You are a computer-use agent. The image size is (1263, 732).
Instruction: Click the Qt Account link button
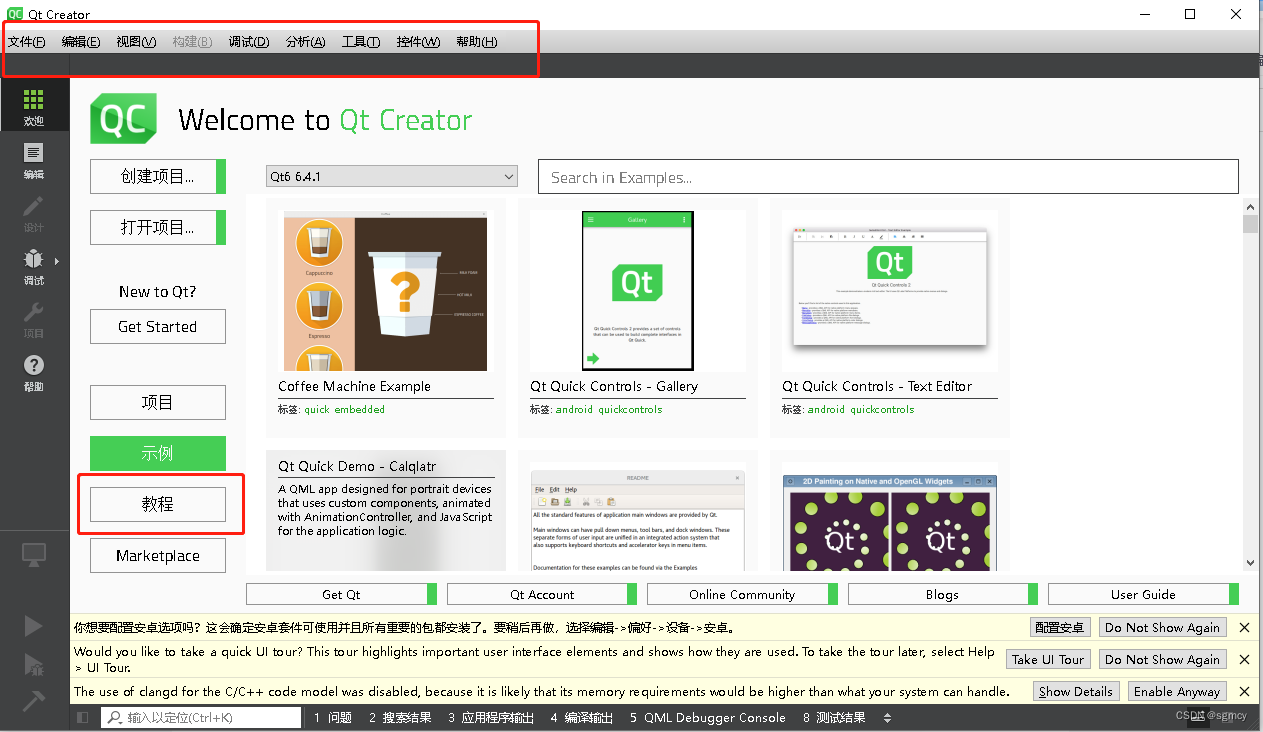point(542,595)
